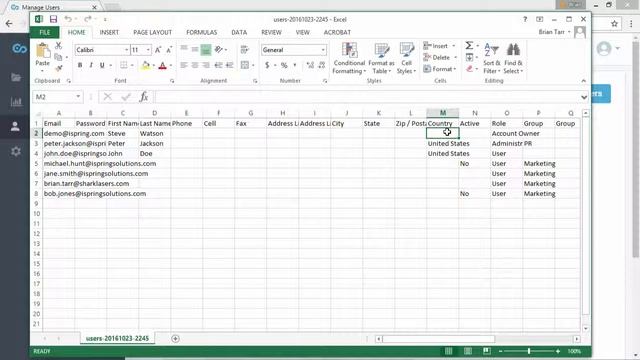
Task: Click the Fill Color paint bucket
Action: pos(145,65)
